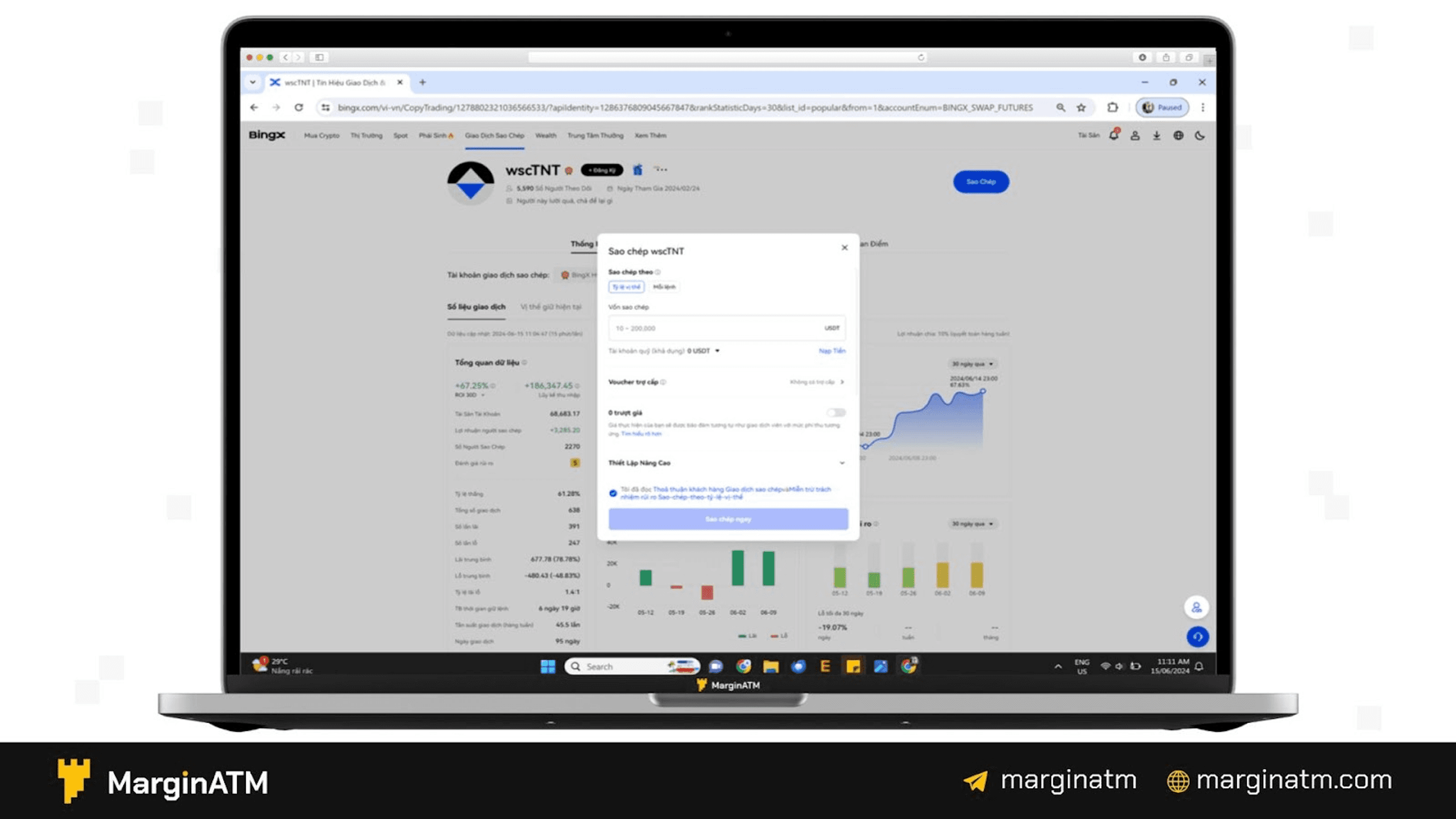This screenshot has width=1456, height=819.
Task: Open the Phái Sinh menu
Action: [x=436, y=135]
